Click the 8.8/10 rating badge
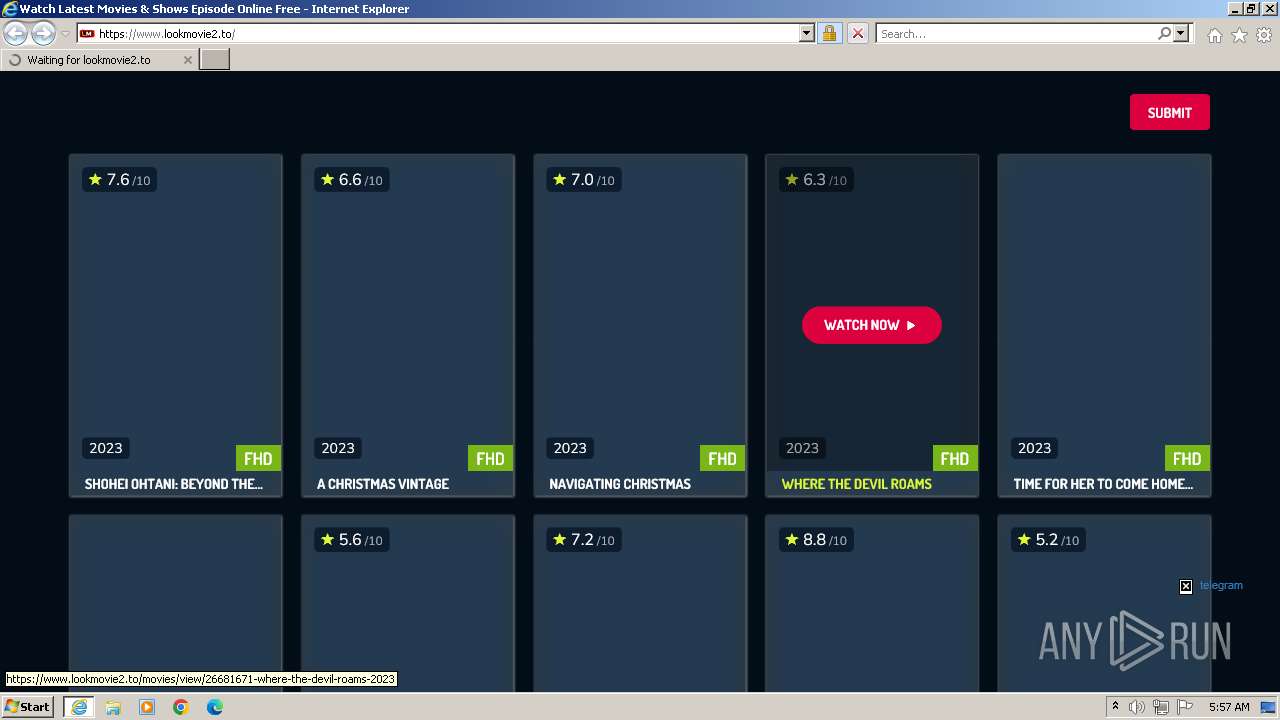This screenshot has height=720, width=1280. point(816,540)
